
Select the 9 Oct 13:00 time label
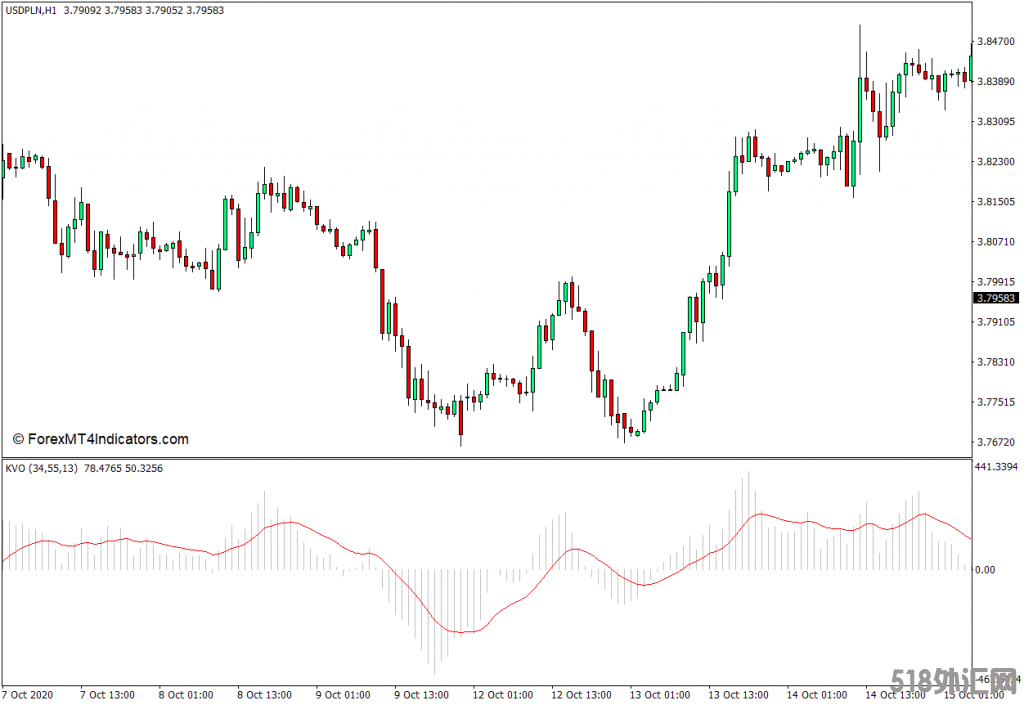[421, 694]
